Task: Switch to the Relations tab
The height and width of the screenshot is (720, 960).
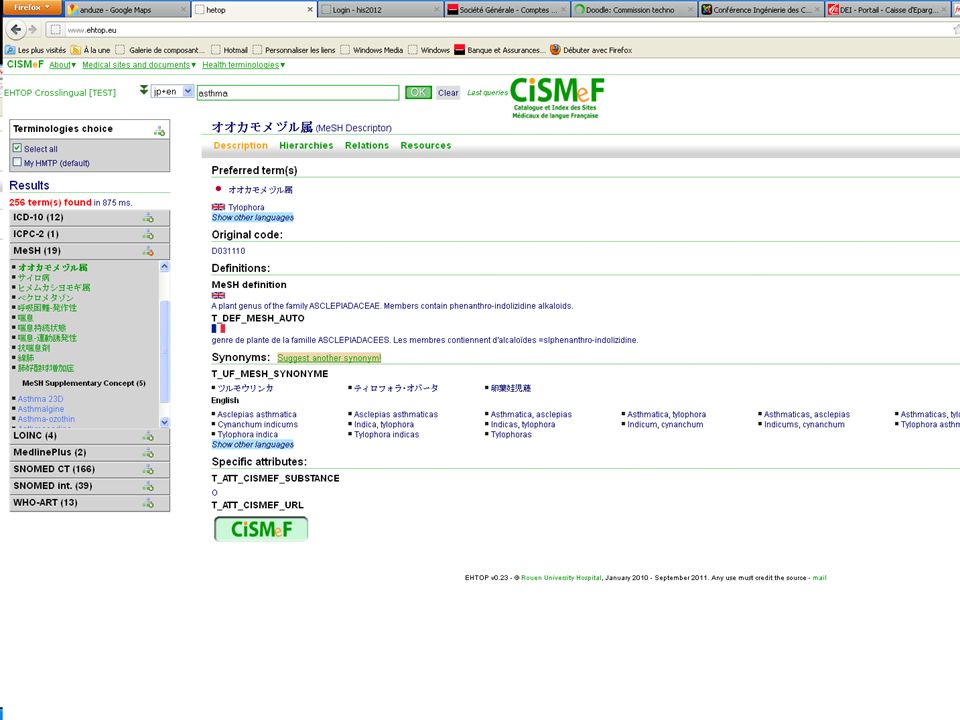Action: (367, 146)
